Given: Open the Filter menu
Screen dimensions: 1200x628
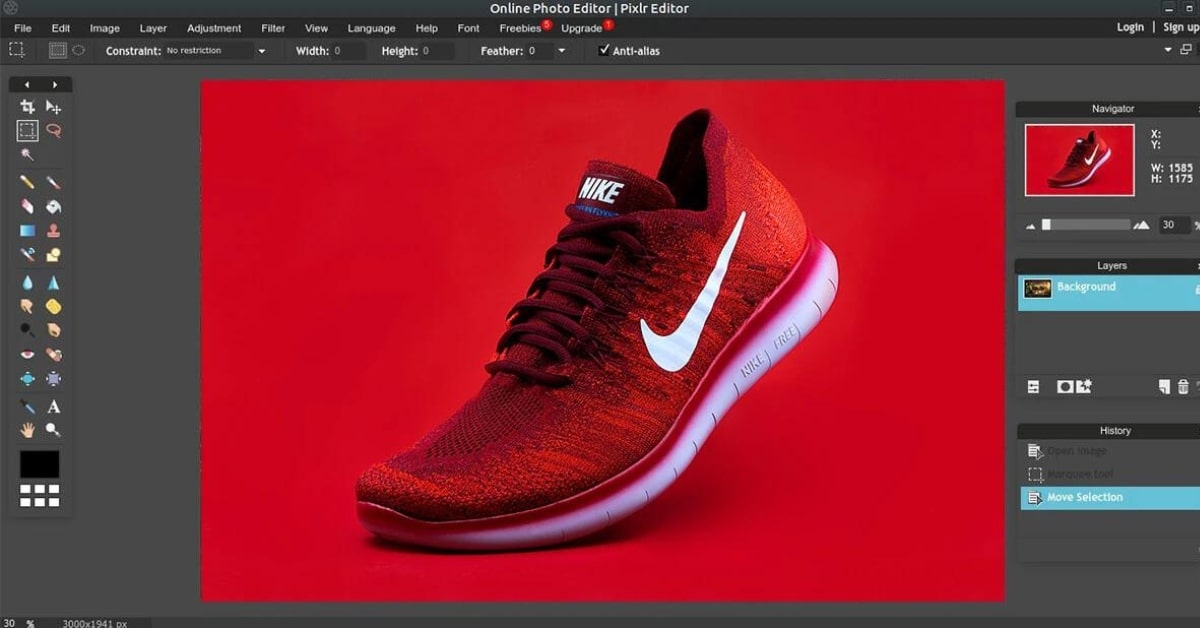Looking at the screenshot, I should pyautogui.click(x=273, y=28).
